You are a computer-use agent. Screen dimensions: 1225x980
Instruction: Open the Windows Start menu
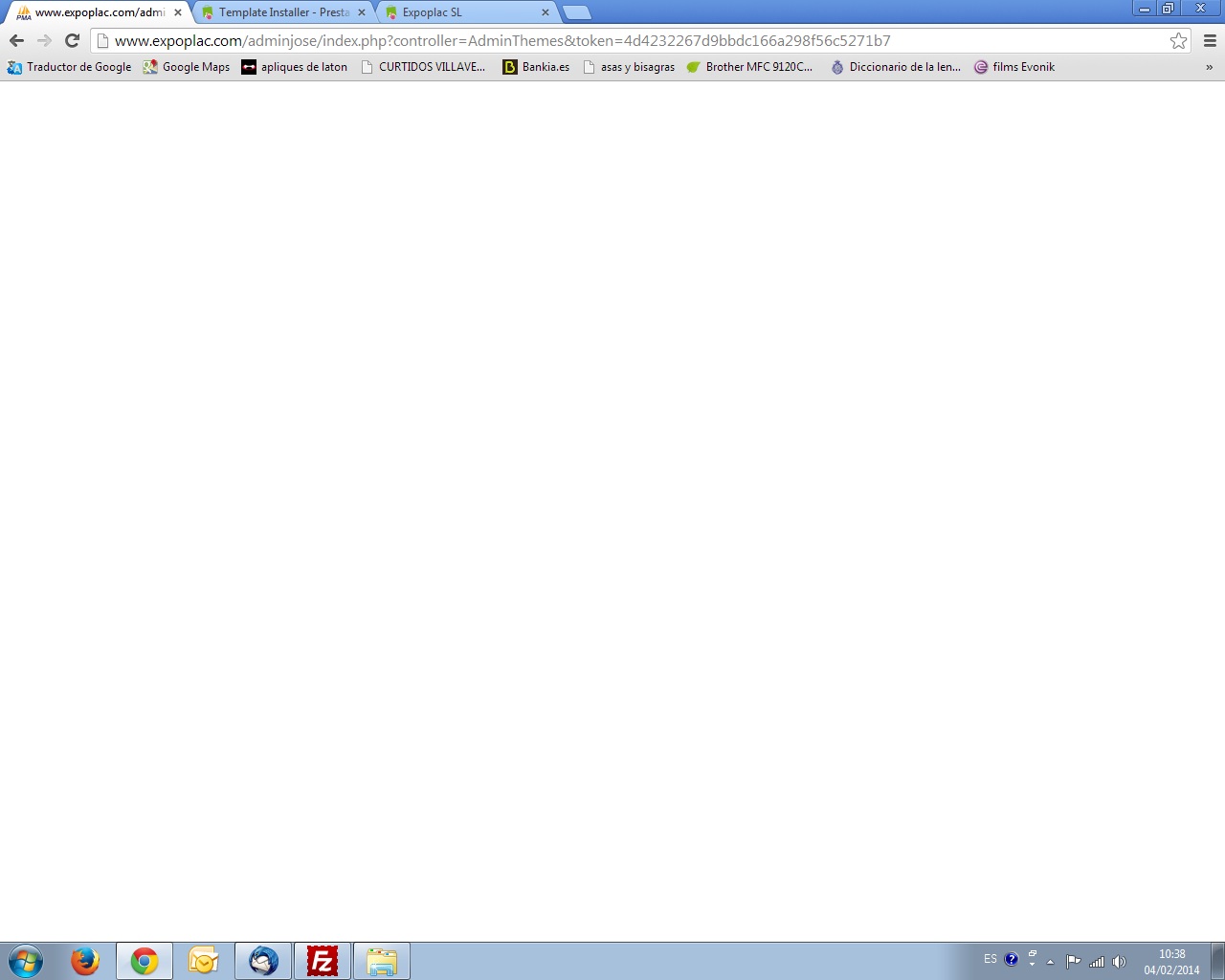tap(26, 961)
